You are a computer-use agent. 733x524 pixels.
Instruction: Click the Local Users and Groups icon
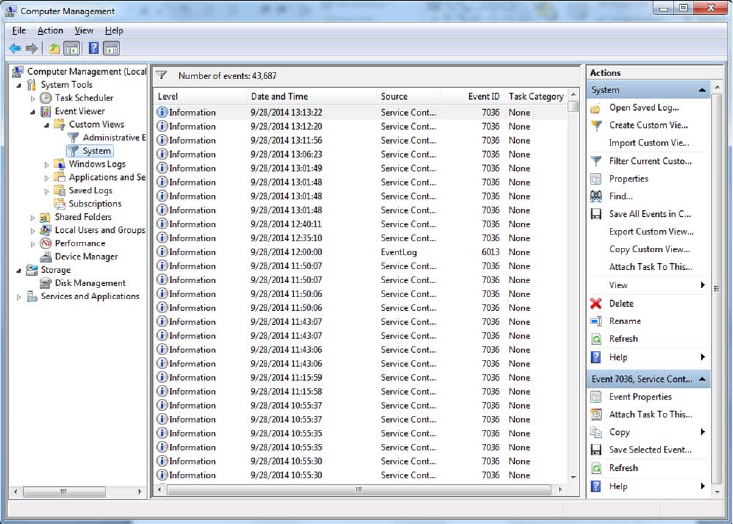point(45,230)
